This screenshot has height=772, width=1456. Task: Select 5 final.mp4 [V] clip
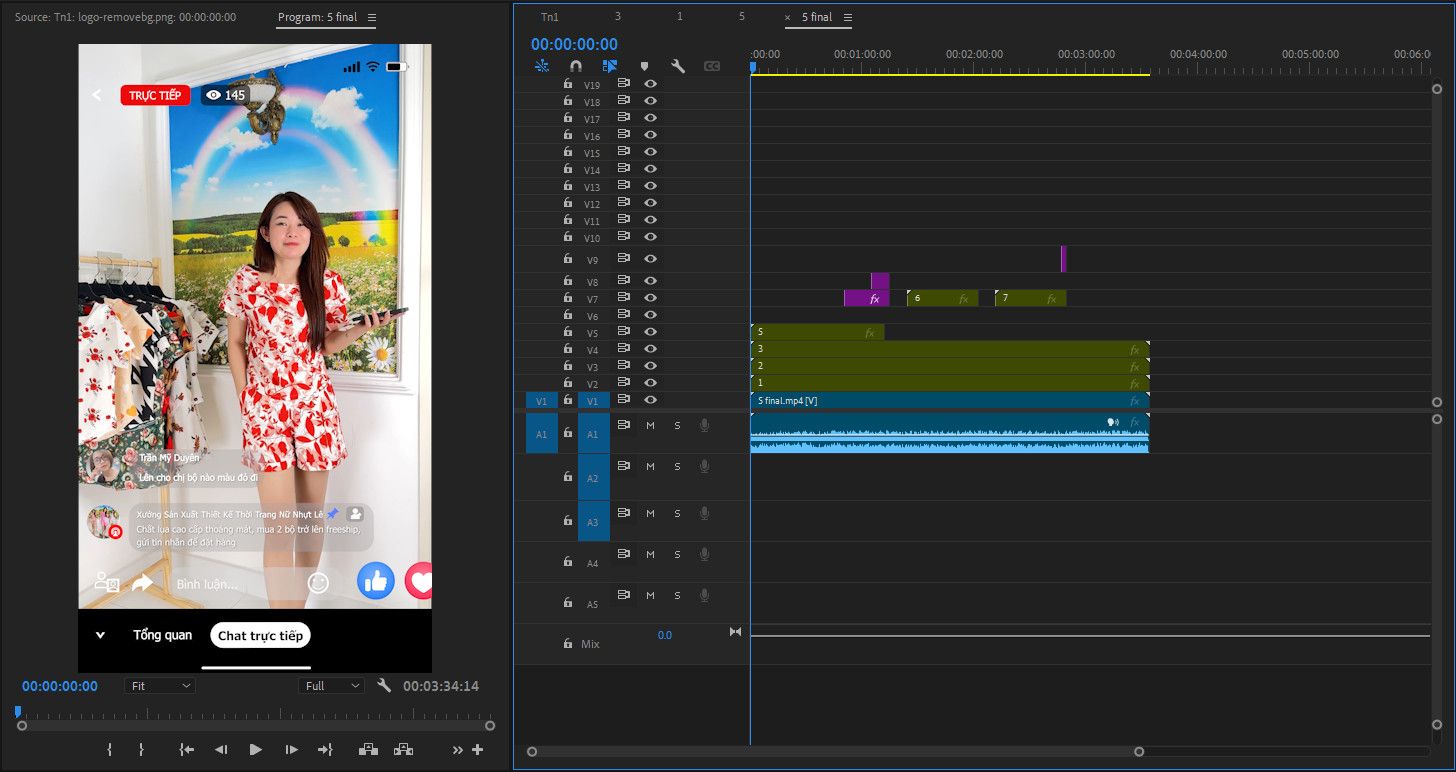pos(950,400)
